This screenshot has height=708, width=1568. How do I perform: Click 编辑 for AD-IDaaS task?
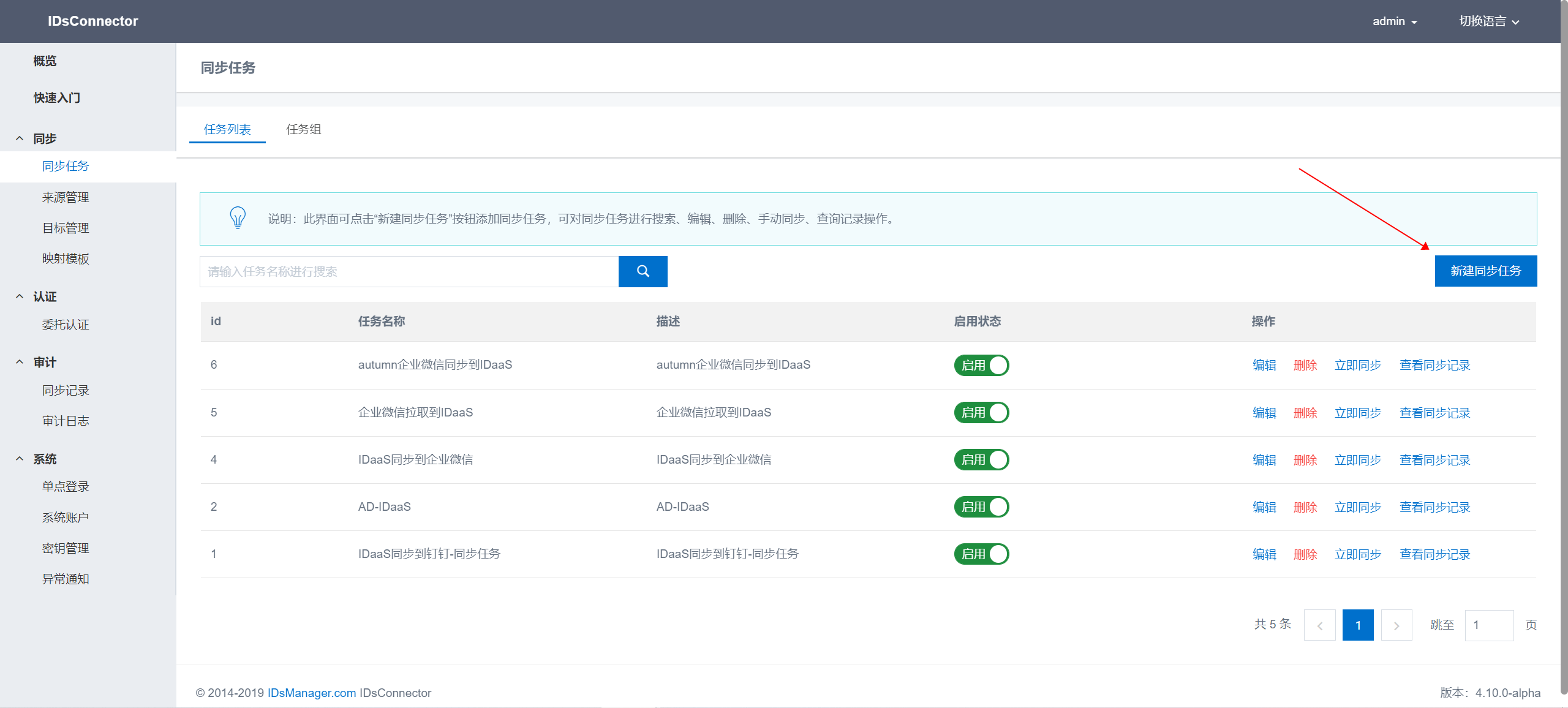pyautogui.click(x=1264, y=507)
